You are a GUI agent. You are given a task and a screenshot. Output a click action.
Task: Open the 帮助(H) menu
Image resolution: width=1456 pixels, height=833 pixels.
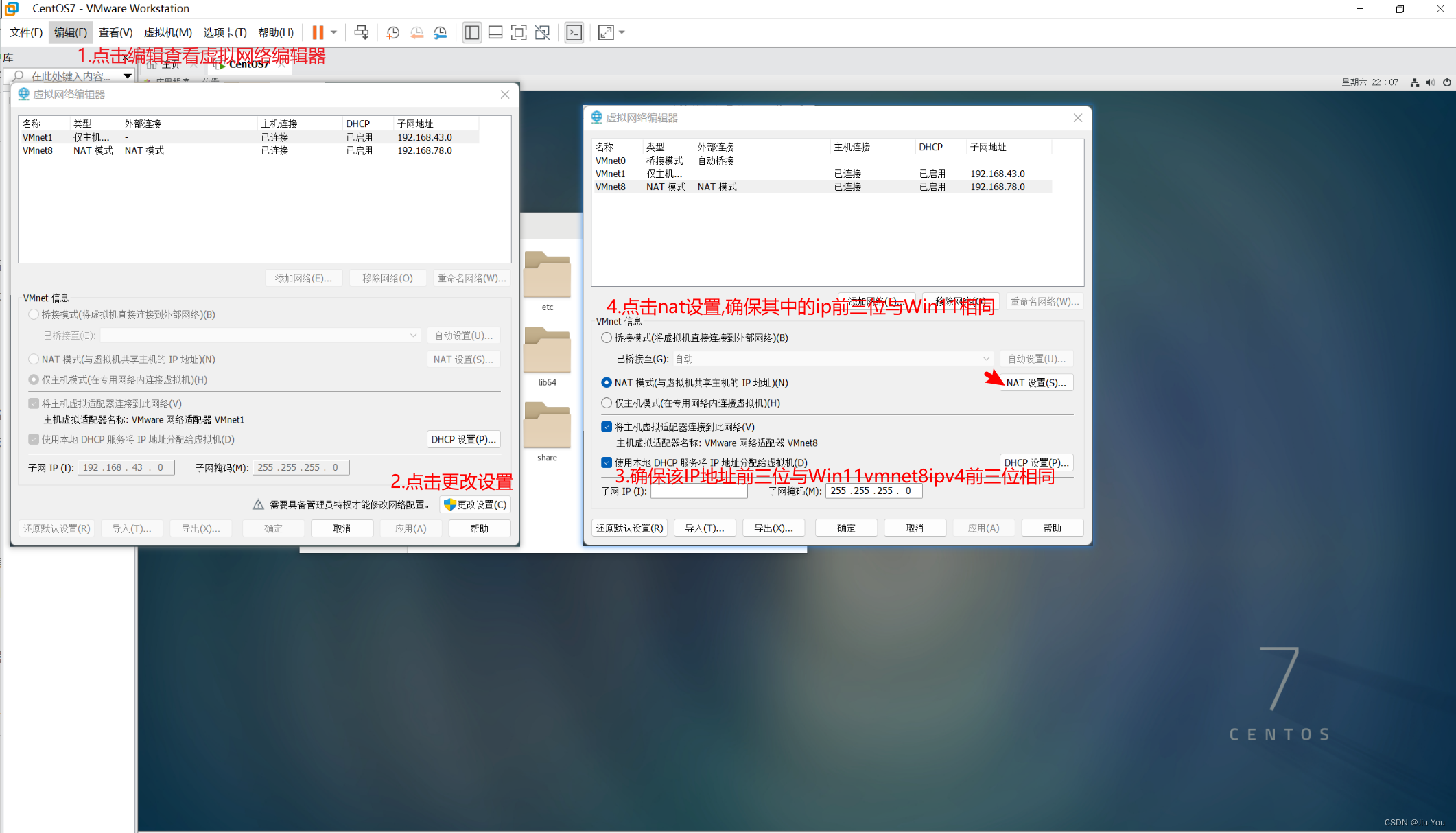pos(276,32)
